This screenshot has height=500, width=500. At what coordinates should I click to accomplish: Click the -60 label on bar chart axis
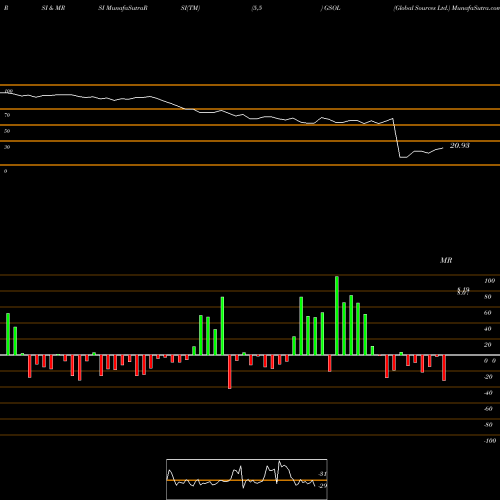click(x=488, y=409)
